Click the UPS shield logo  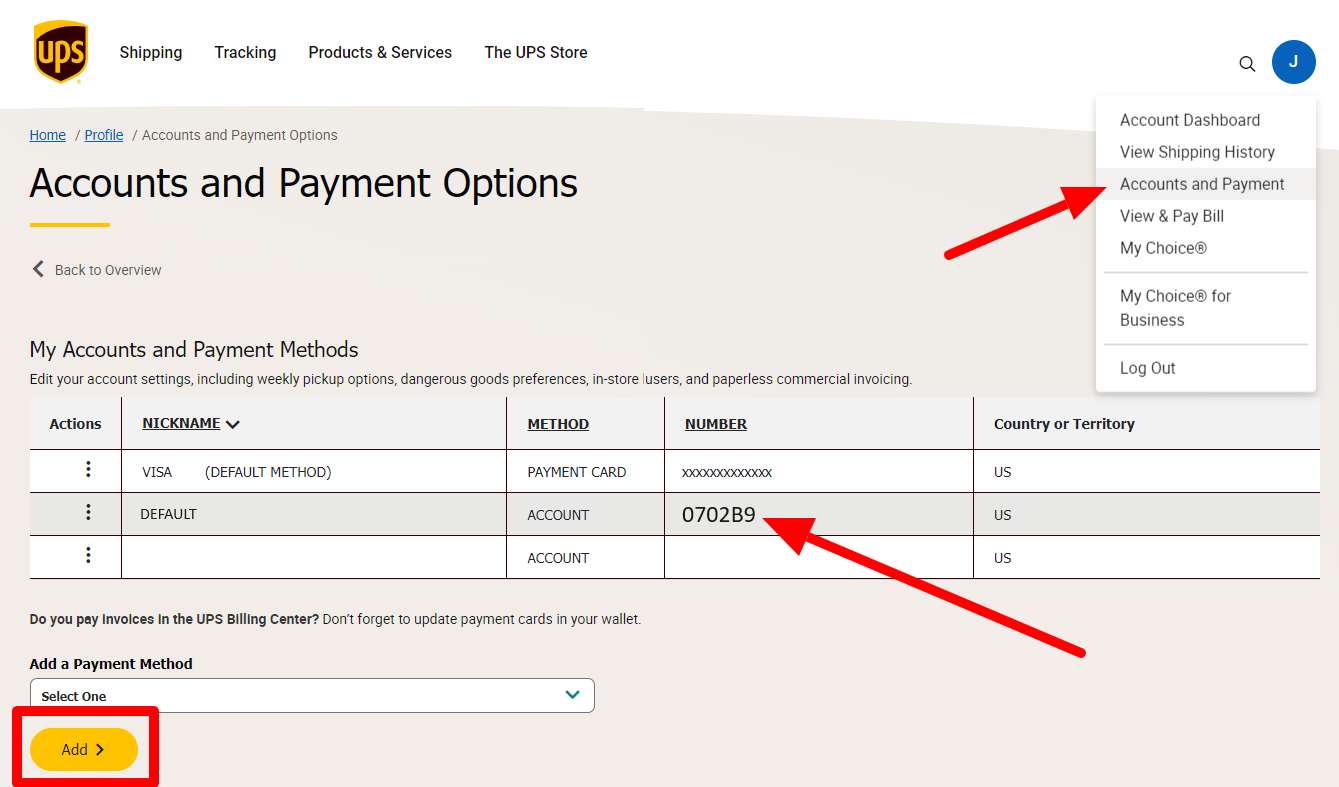(61, 52)
